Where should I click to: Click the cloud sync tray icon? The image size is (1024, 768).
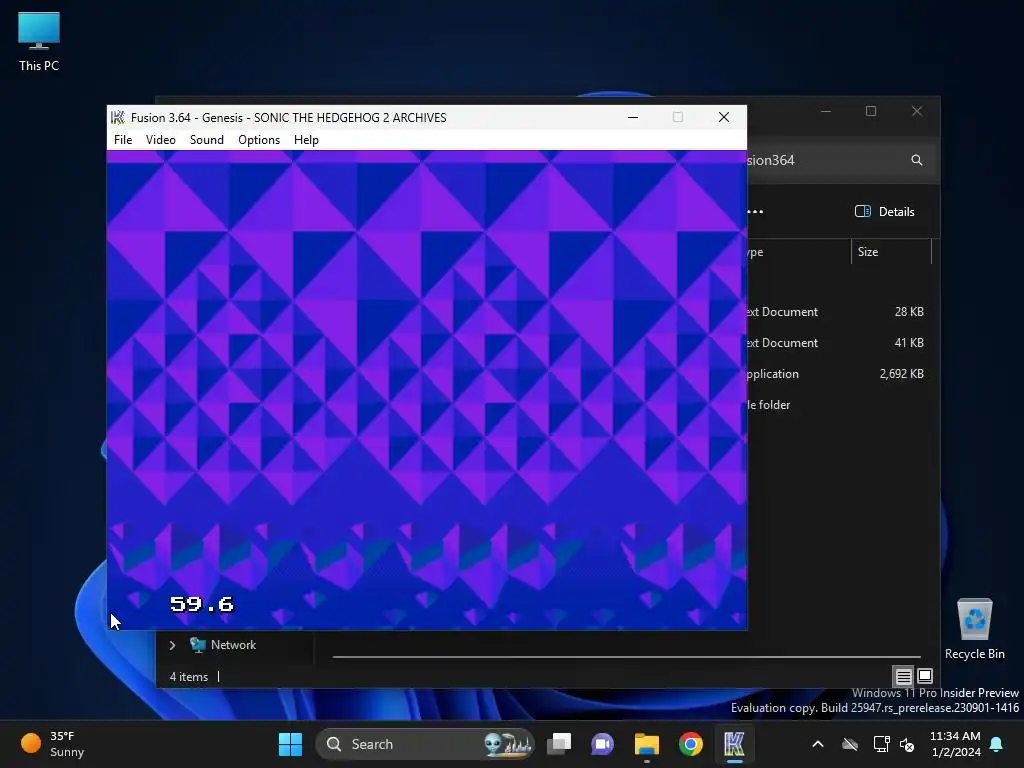coord(850,744)
